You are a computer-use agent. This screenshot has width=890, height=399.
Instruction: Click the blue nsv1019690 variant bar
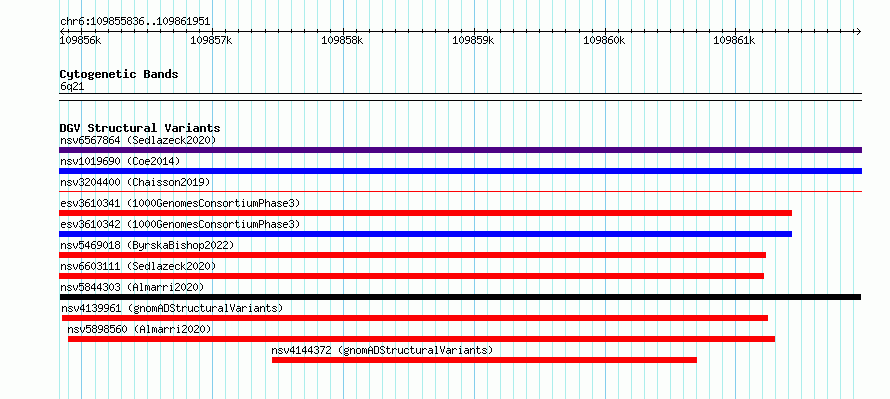[x=460, y=171]
